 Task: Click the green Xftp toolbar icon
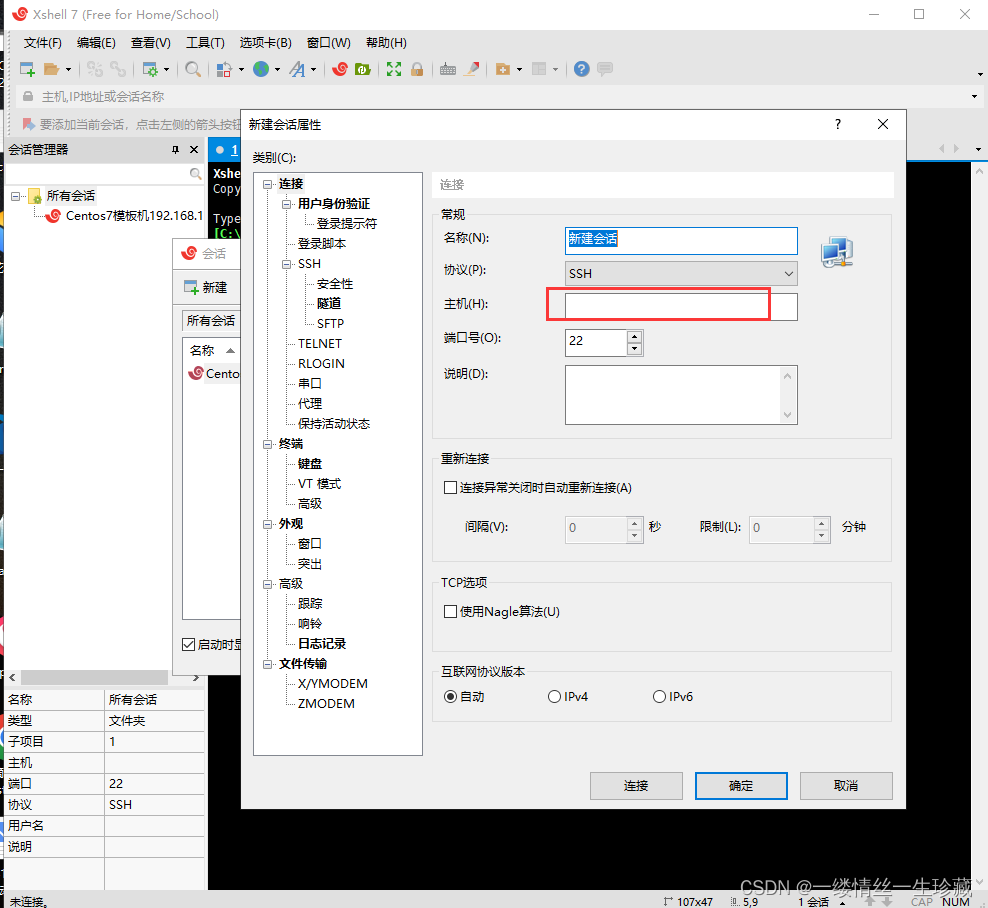[363, 69]
